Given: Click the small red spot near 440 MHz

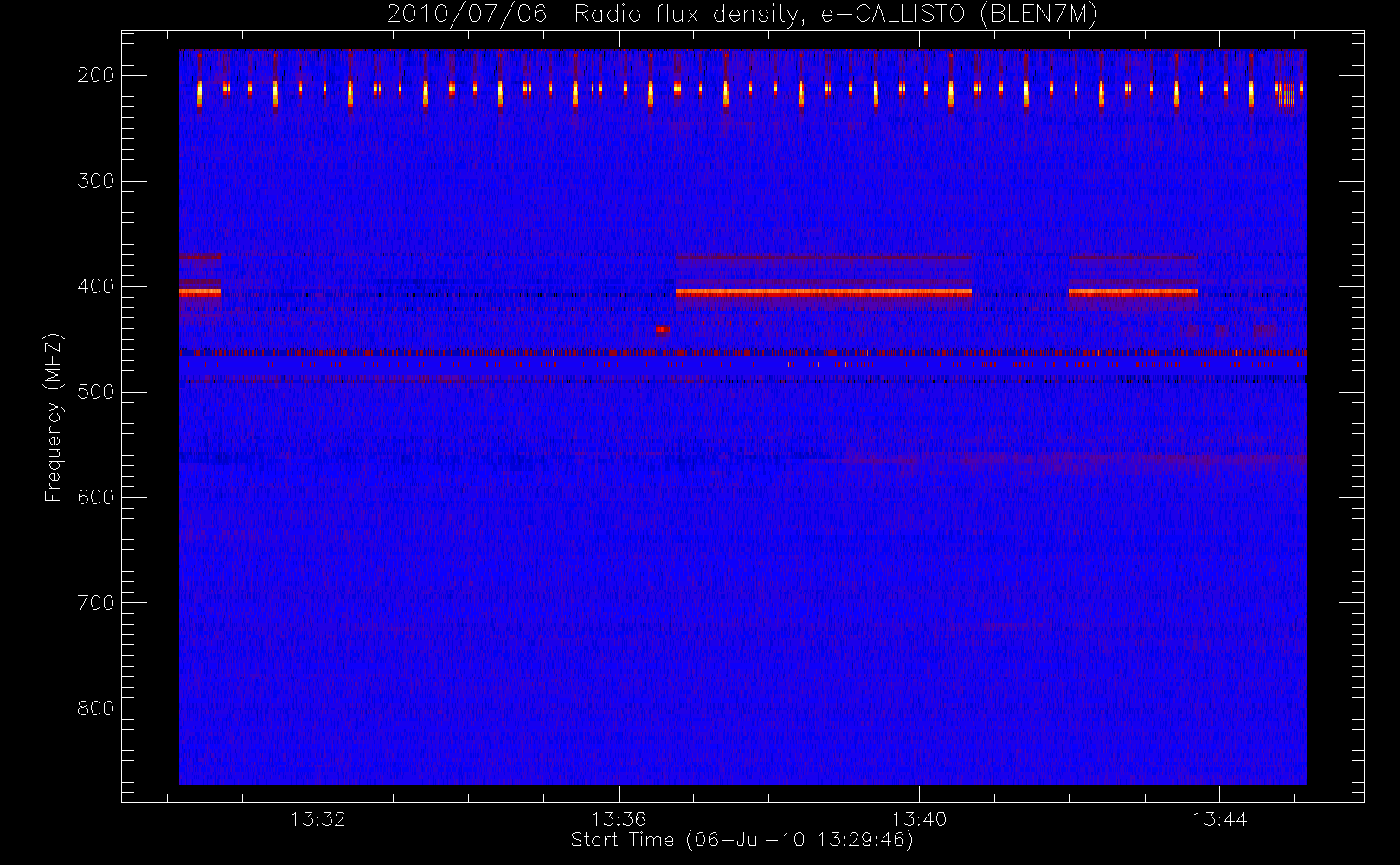Looking at the screenshot, I should tap(662, 330).
